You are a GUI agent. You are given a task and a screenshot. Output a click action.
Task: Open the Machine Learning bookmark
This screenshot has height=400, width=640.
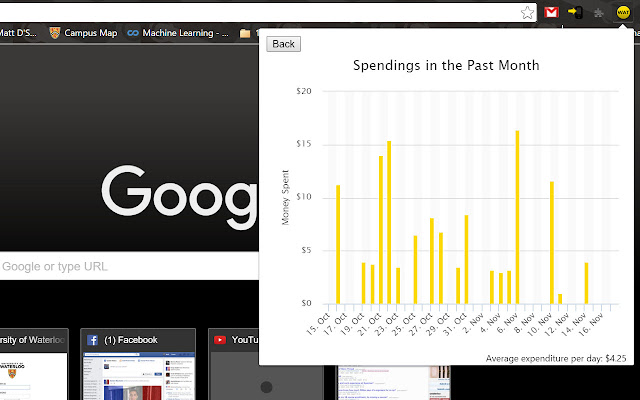pos(178,33)
